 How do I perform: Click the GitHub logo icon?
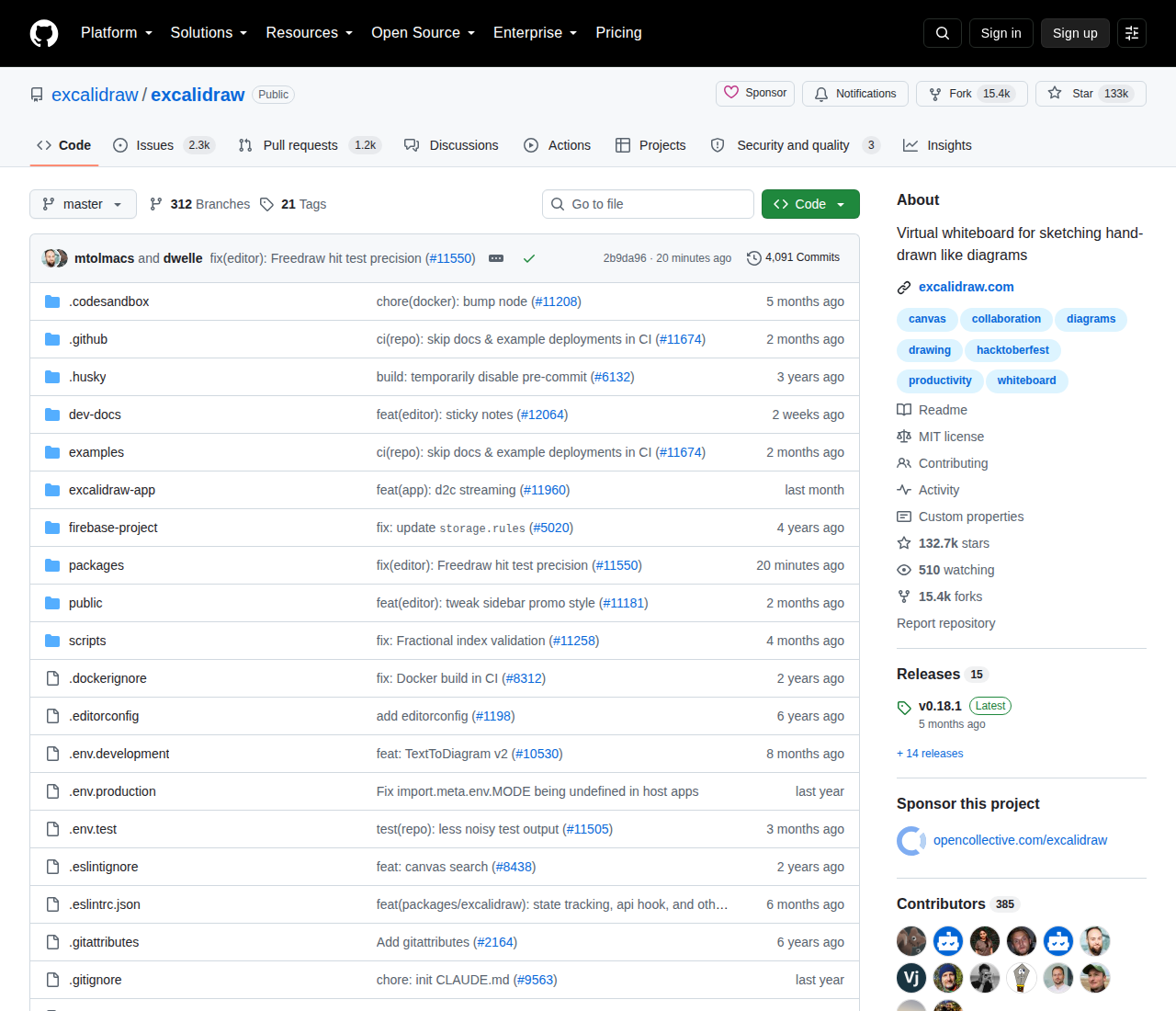coord(44,33)
